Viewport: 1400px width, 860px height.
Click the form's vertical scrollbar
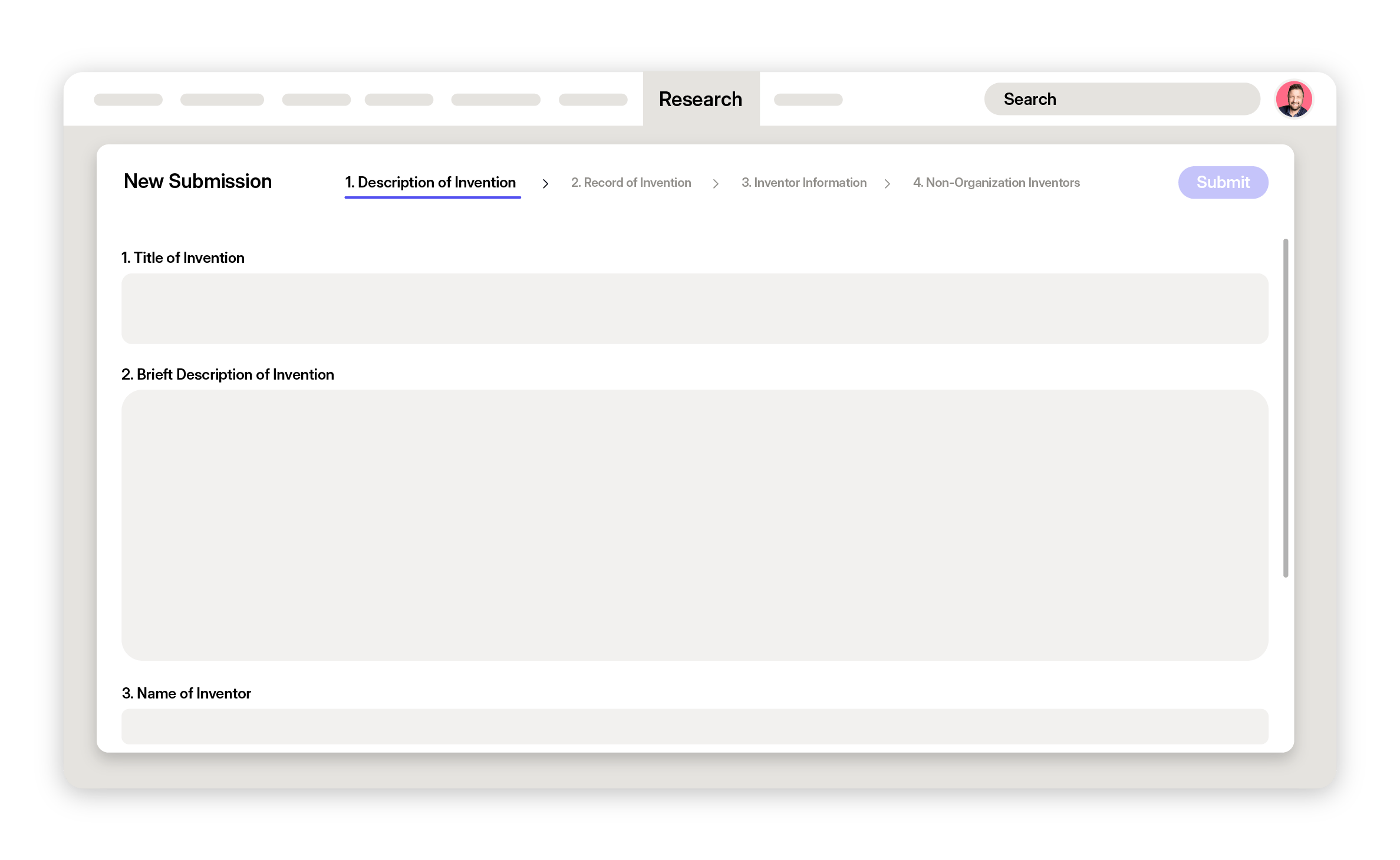[x=1285, y=408]
